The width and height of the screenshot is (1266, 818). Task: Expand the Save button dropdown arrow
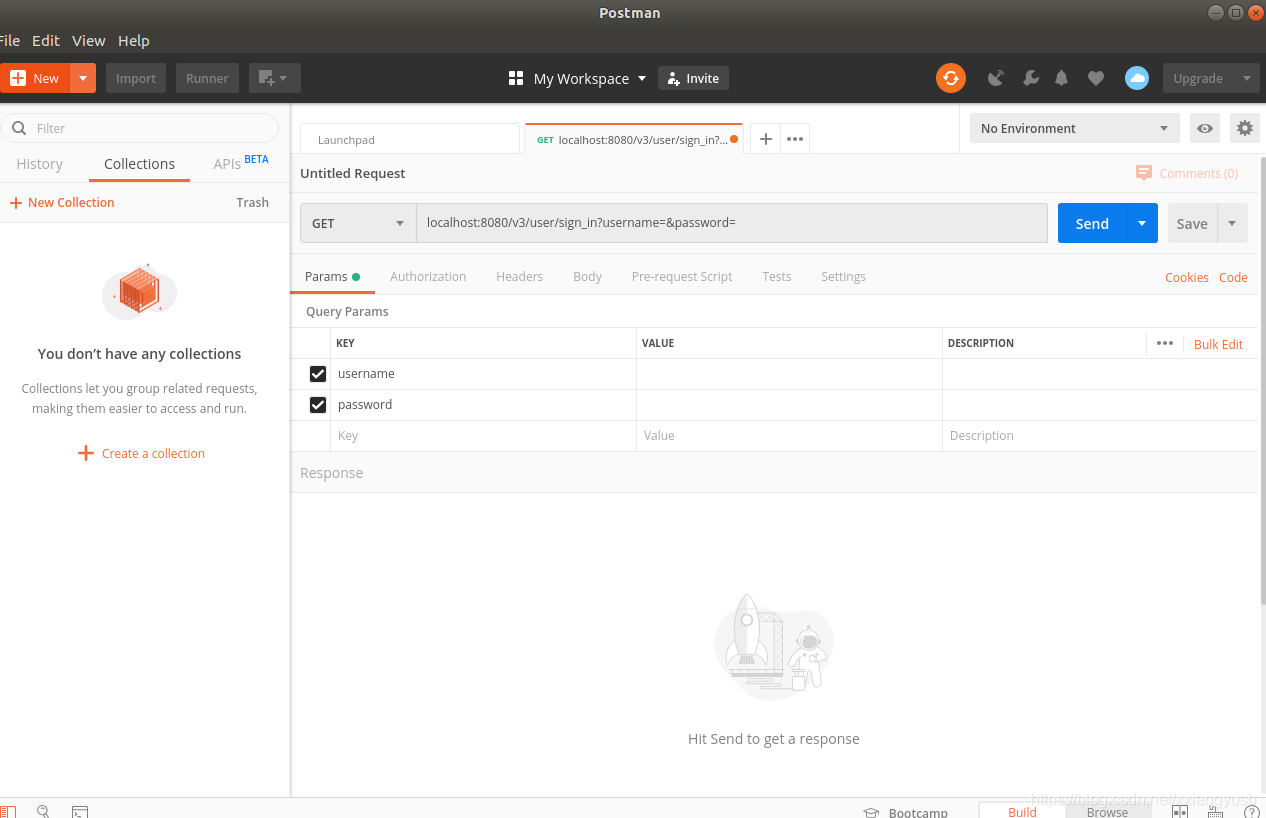1232,223
